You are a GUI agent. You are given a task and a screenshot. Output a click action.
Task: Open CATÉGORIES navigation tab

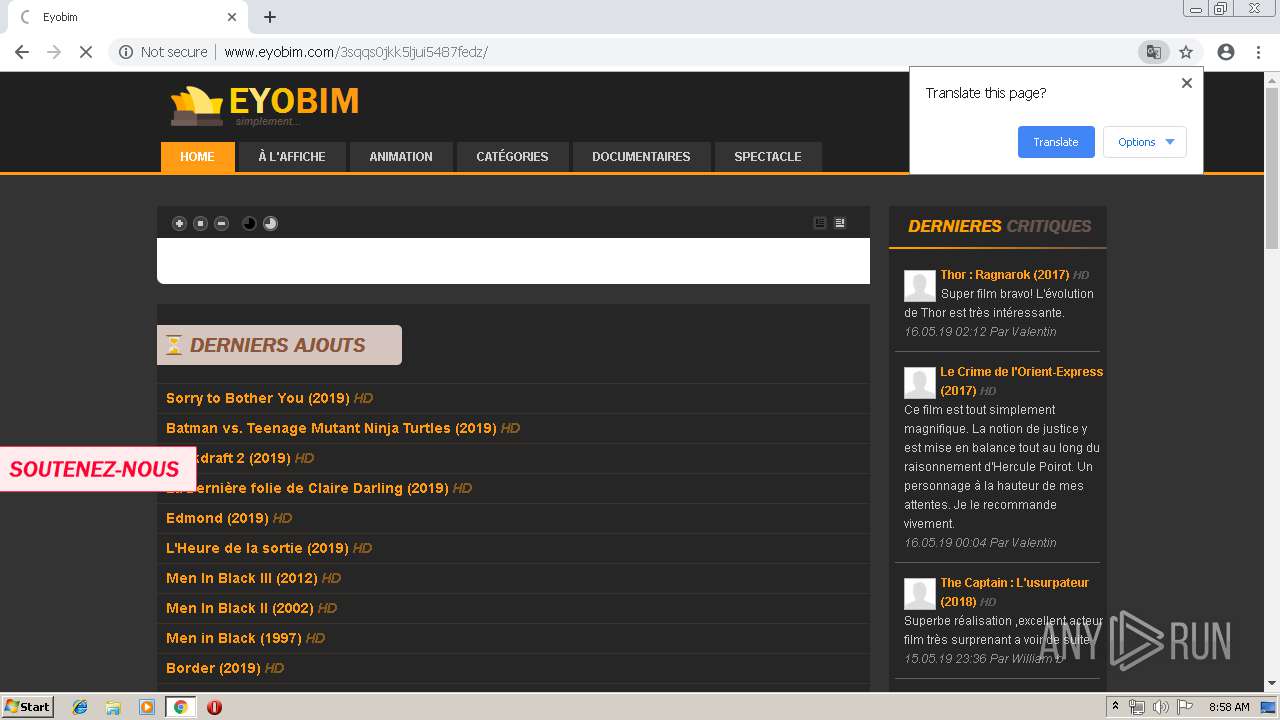pyautogui.click(x=512, y=157)
